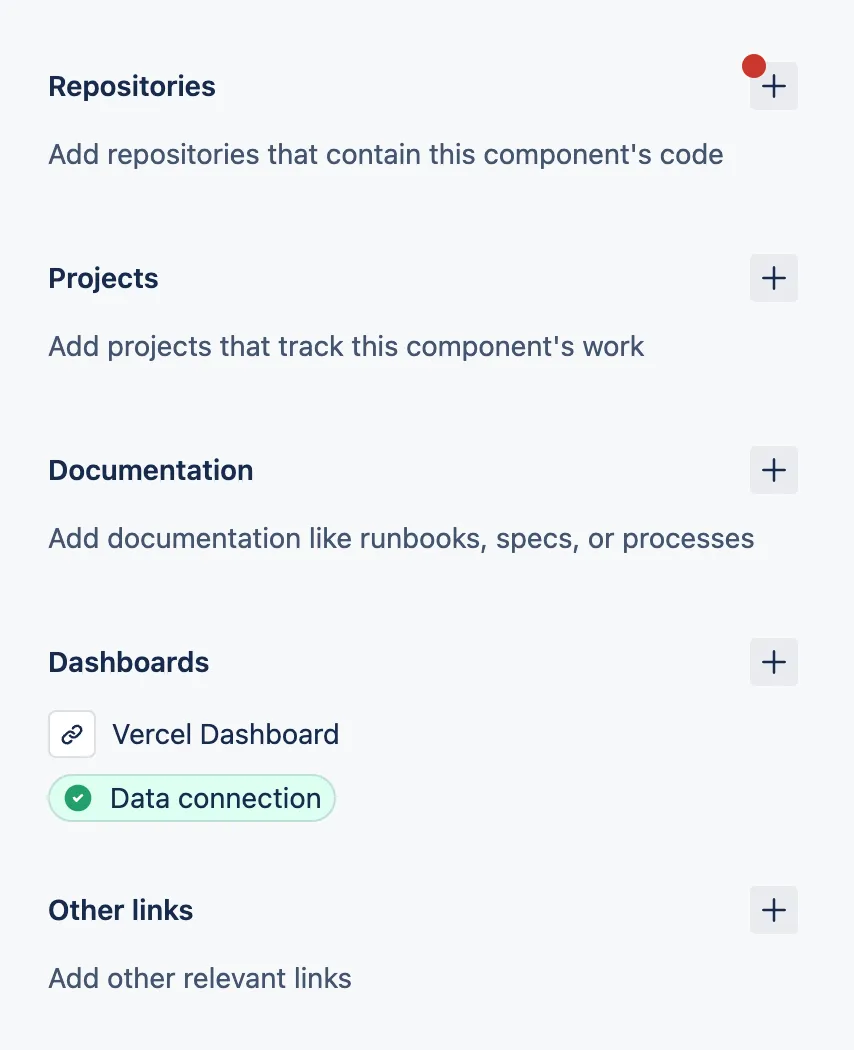Click the add icon beside Documentation

tap(773, 470)
